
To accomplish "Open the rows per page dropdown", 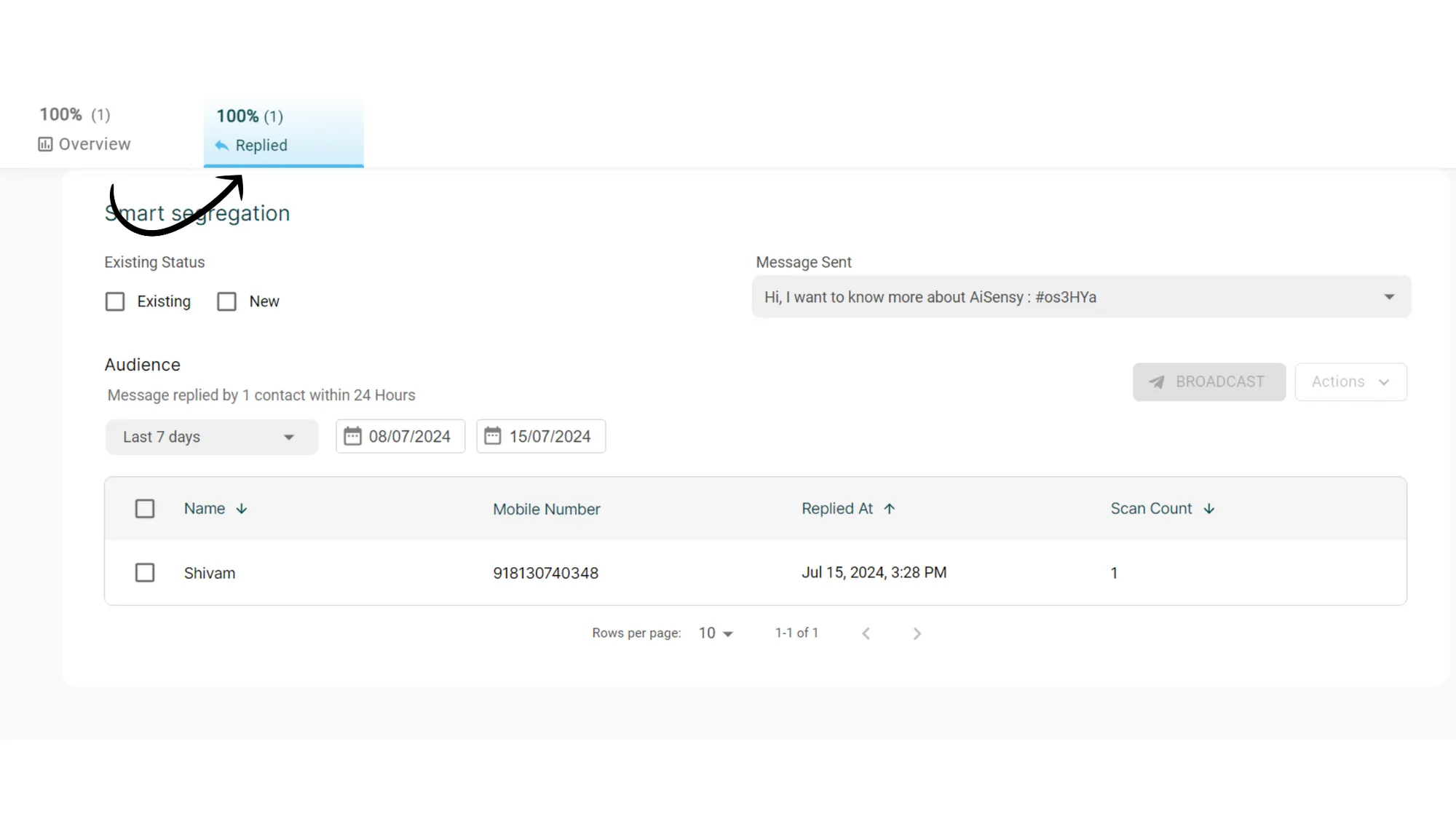I will coord(716,633).
